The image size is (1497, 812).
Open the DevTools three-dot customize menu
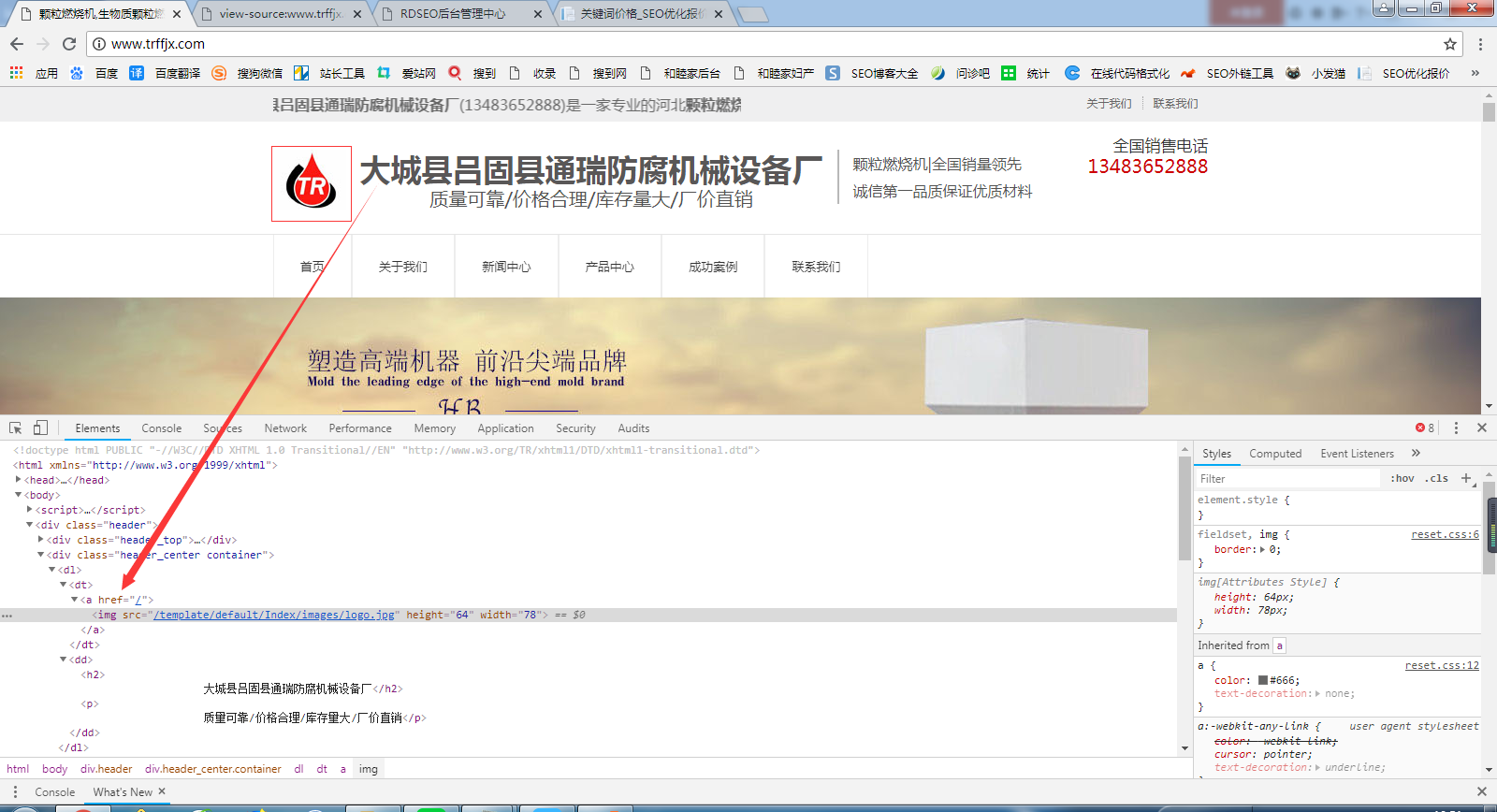(1456, 428)
